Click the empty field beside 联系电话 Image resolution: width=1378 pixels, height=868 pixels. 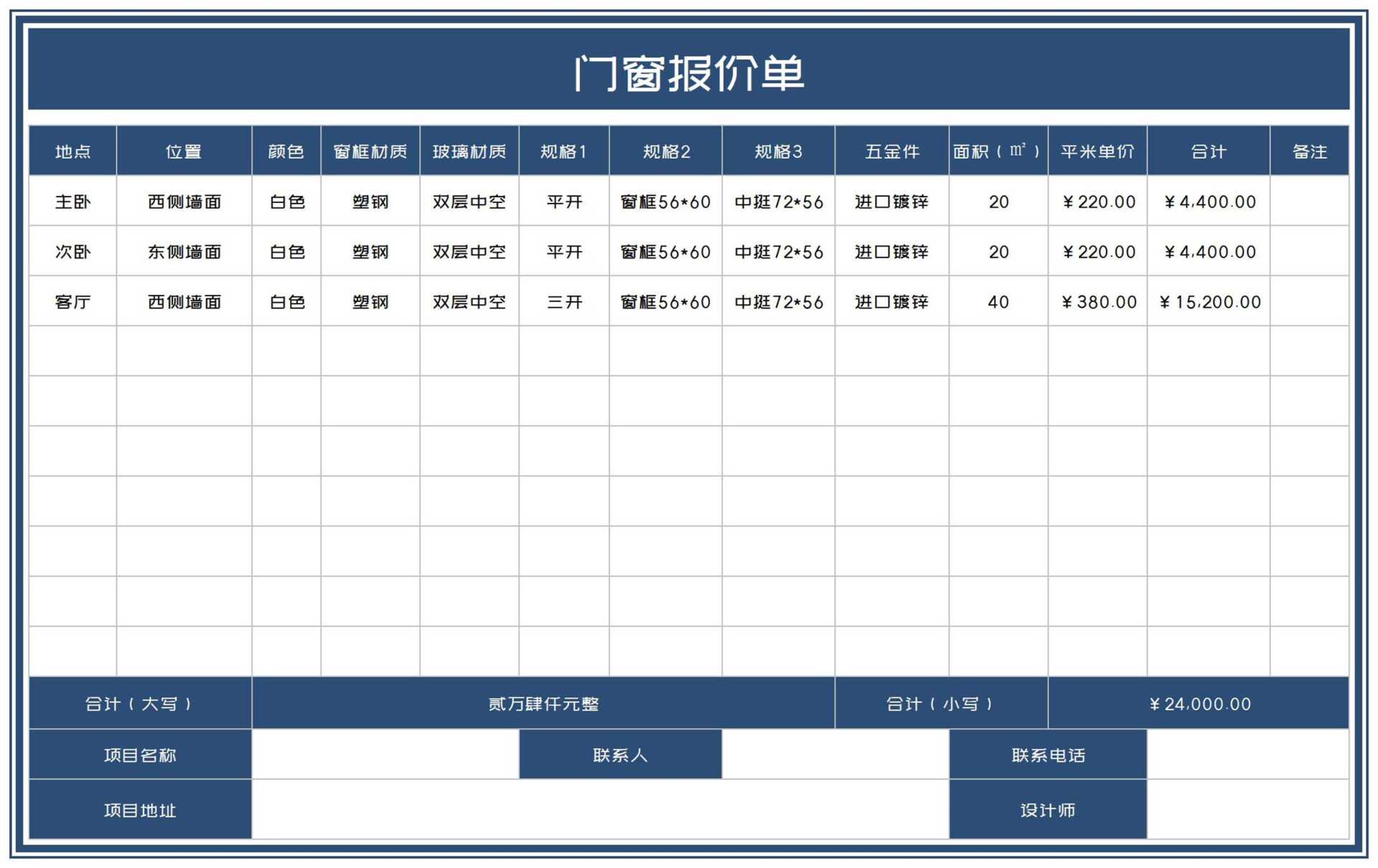(1248, 755)
